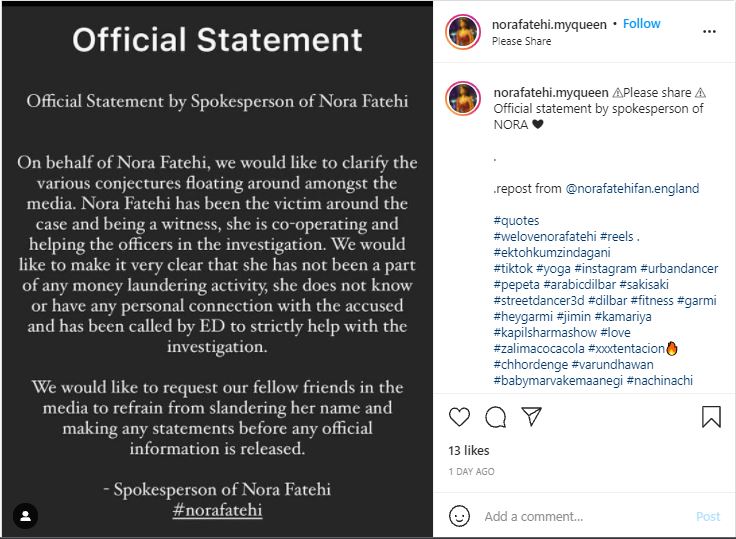Open the #streetdancer3d hashtag
This screenshot has height=539, width=736.
point(539,300)
